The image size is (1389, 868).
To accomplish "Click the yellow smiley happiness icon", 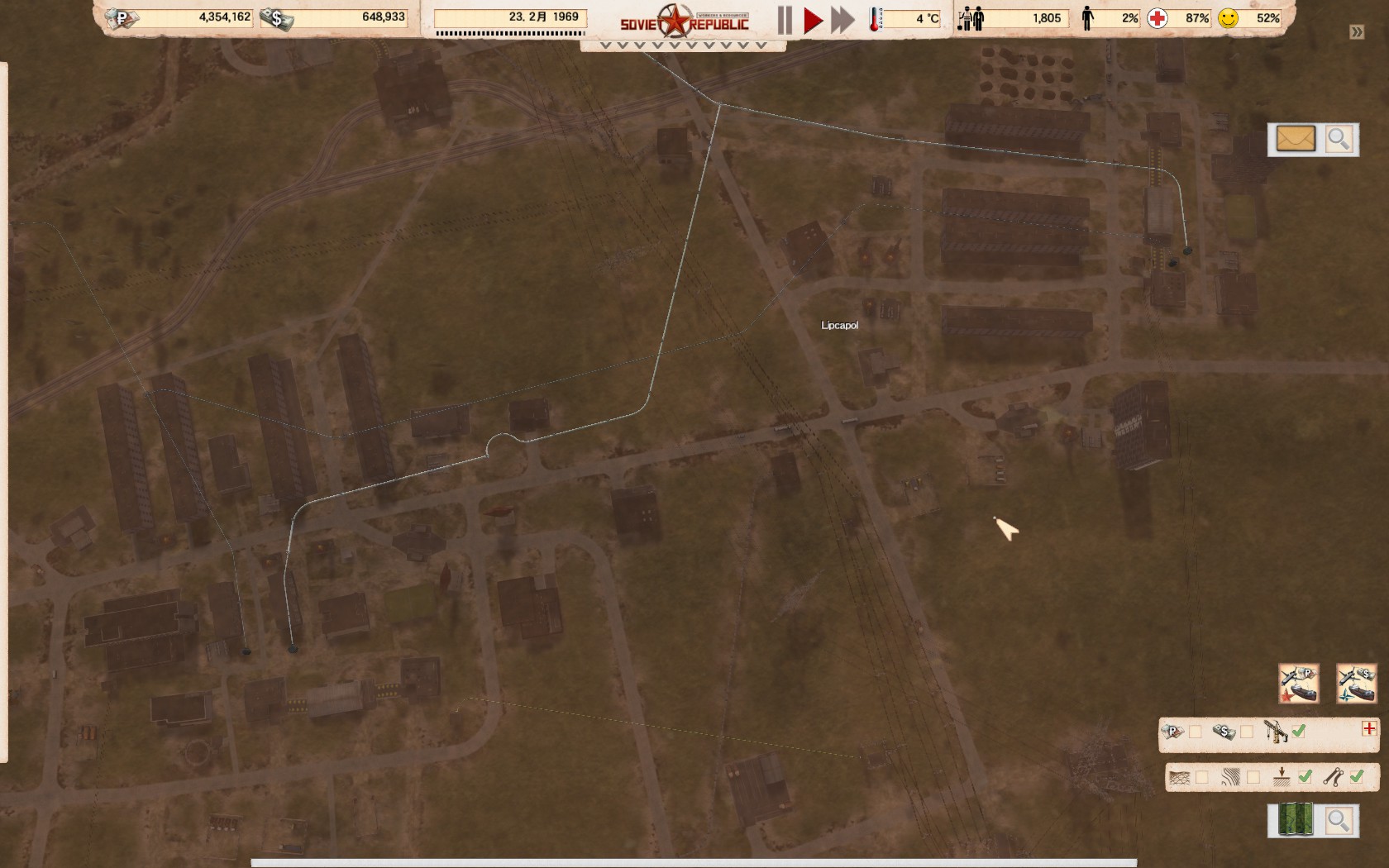I will pyautogui.click(x=1229, y=18).
